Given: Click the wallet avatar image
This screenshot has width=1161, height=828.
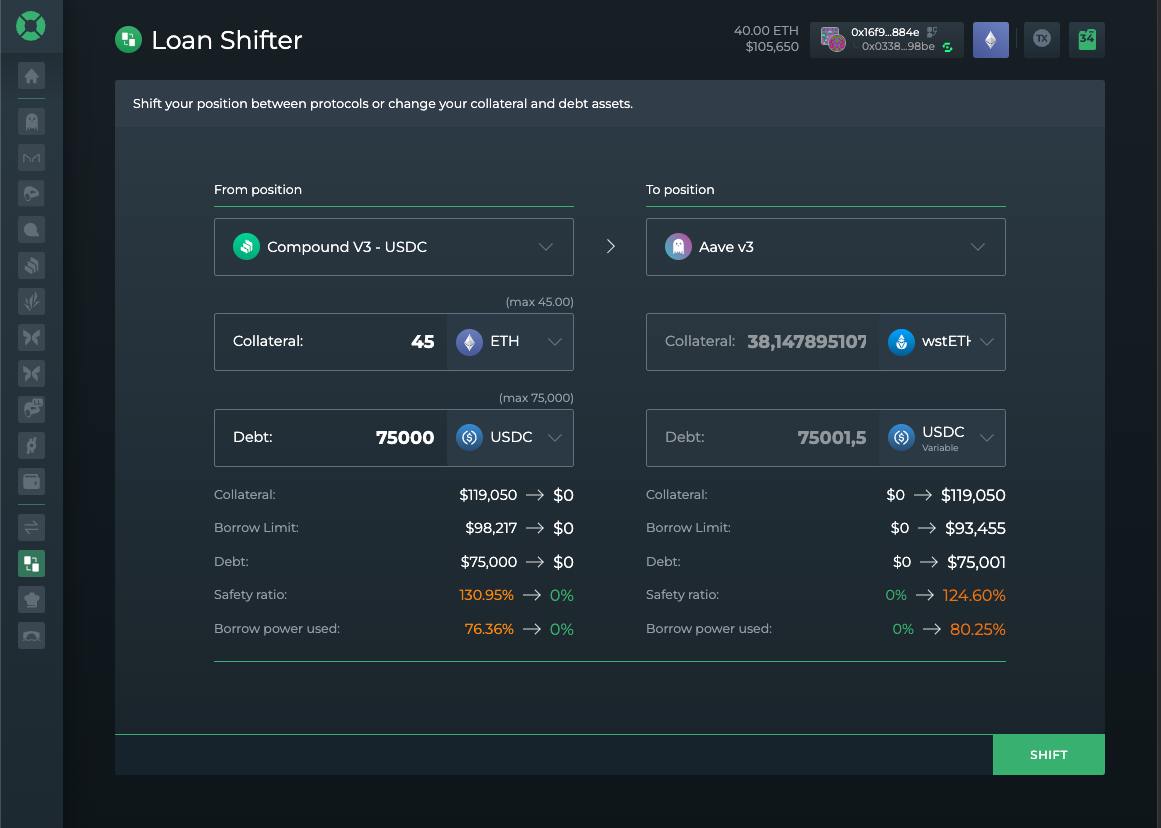Looking at the screenshot, I should click(x=833, y=39).
